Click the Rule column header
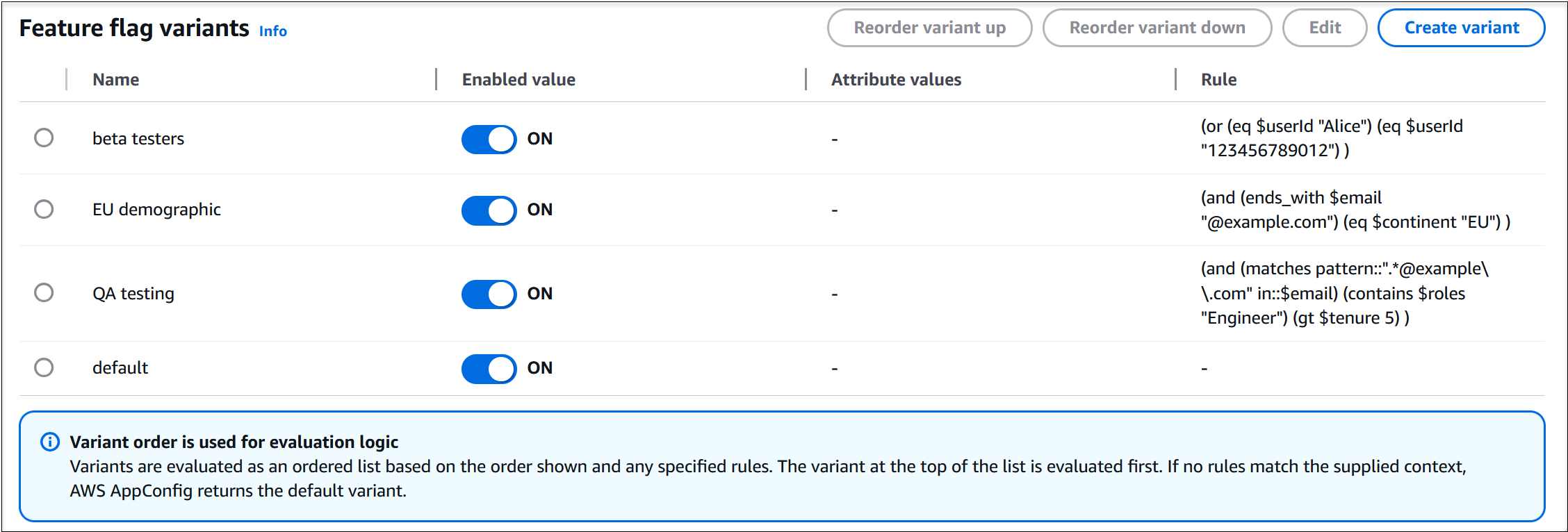Image resolution: width=1568 pixels, height=532 pixels. [1218, 79]
